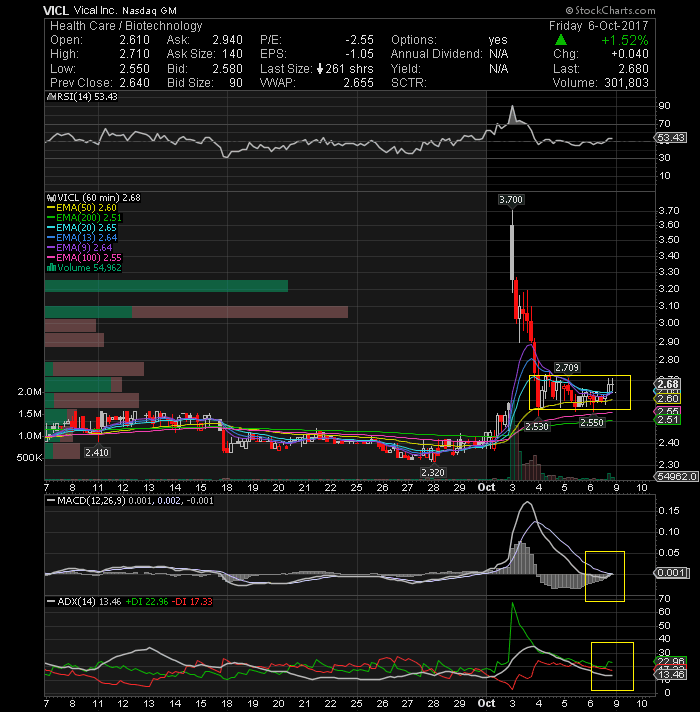Click the 2.709 price label on the chart
Screen dimensions: 700x712
(x=567, y=368)
